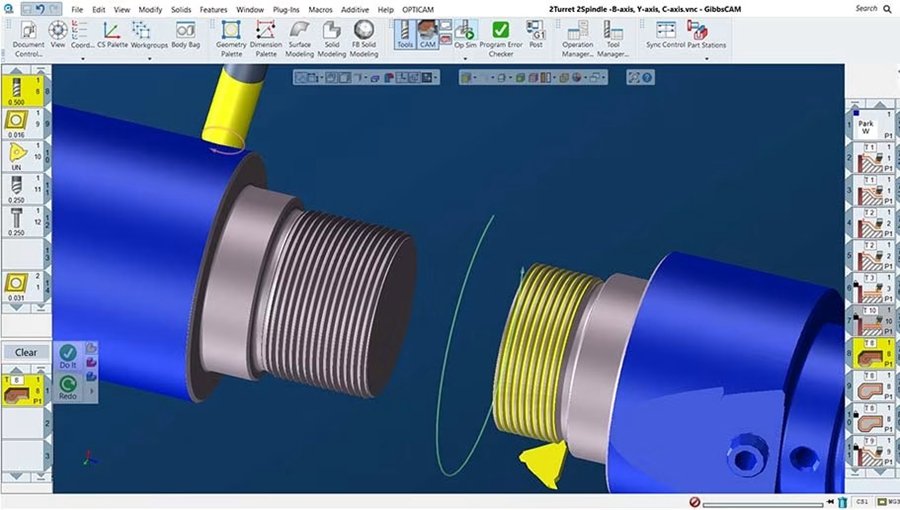Click the CS1 status bar entry
This screenshot has width=900, height=510.
point(862,503)
